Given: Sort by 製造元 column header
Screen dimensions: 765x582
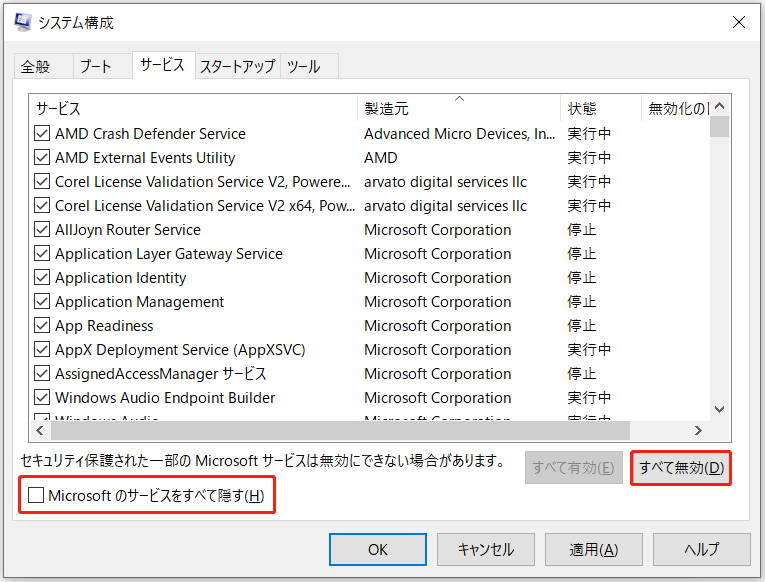Looking at the screenshot, I should click(x=459, y=108).
